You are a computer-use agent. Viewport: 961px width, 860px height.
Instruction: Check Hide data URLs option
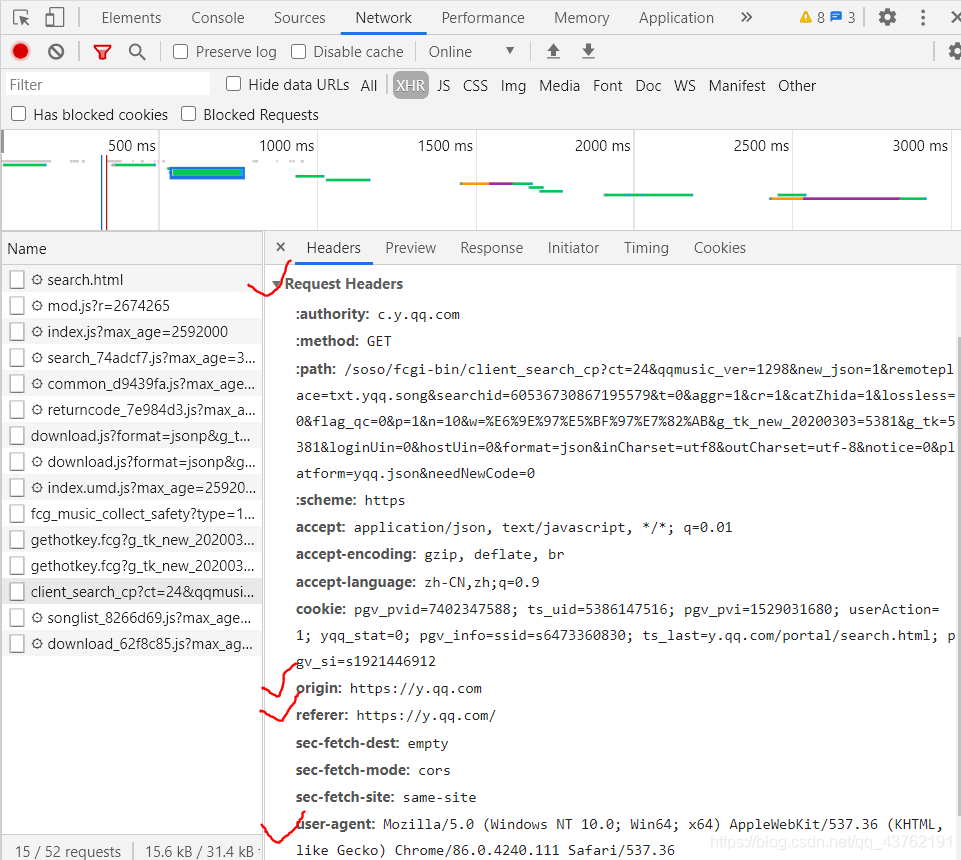[234, 84]
